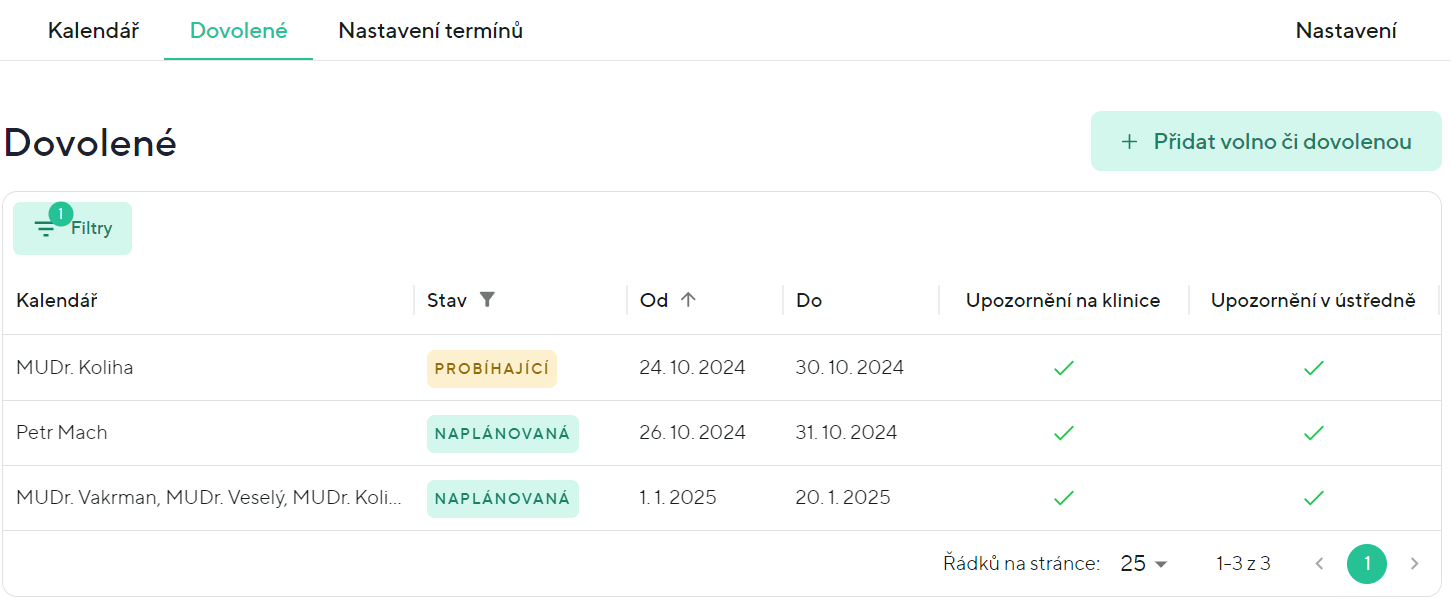Sort by the Do column header
The height and width of the screenshot is (598, 1451).
[x=809, y=300]
